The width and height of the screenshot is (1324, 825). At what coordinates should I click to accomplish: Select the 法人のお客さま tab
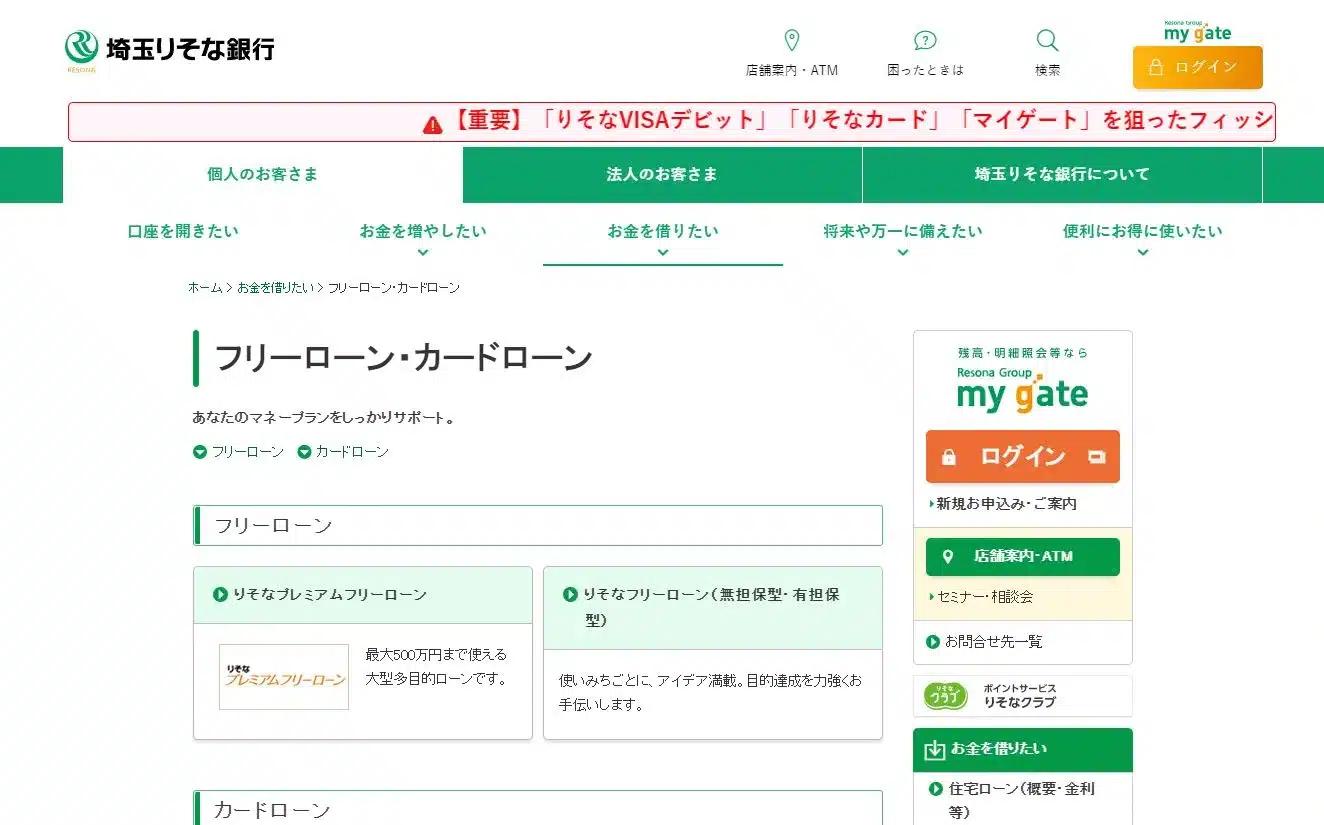662,174
